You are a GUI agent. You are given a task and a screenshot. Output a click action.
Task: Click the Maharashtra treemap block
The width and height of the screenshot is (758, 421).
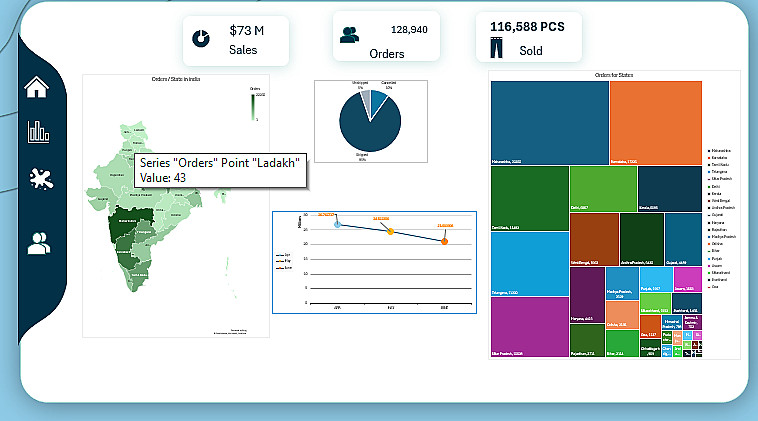[550, 123]
